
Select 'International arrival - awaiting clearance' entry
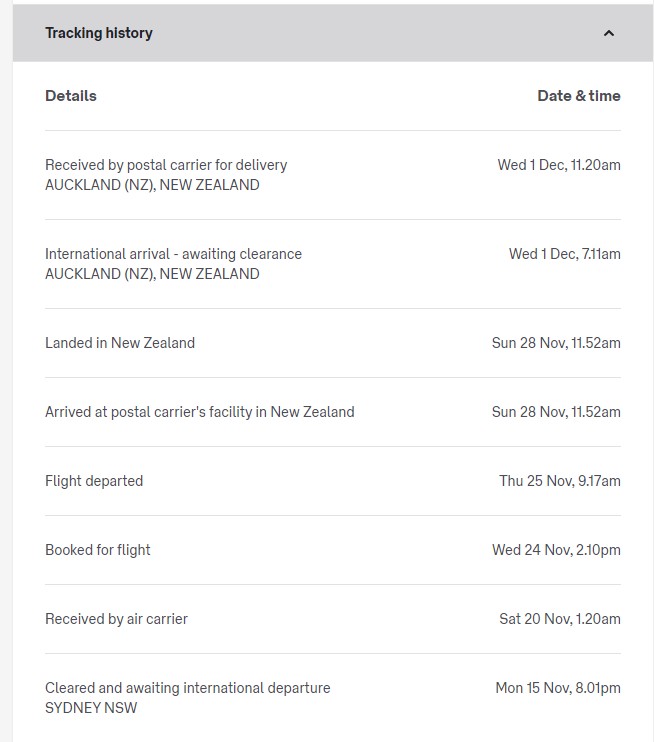[x=173, y=254]
